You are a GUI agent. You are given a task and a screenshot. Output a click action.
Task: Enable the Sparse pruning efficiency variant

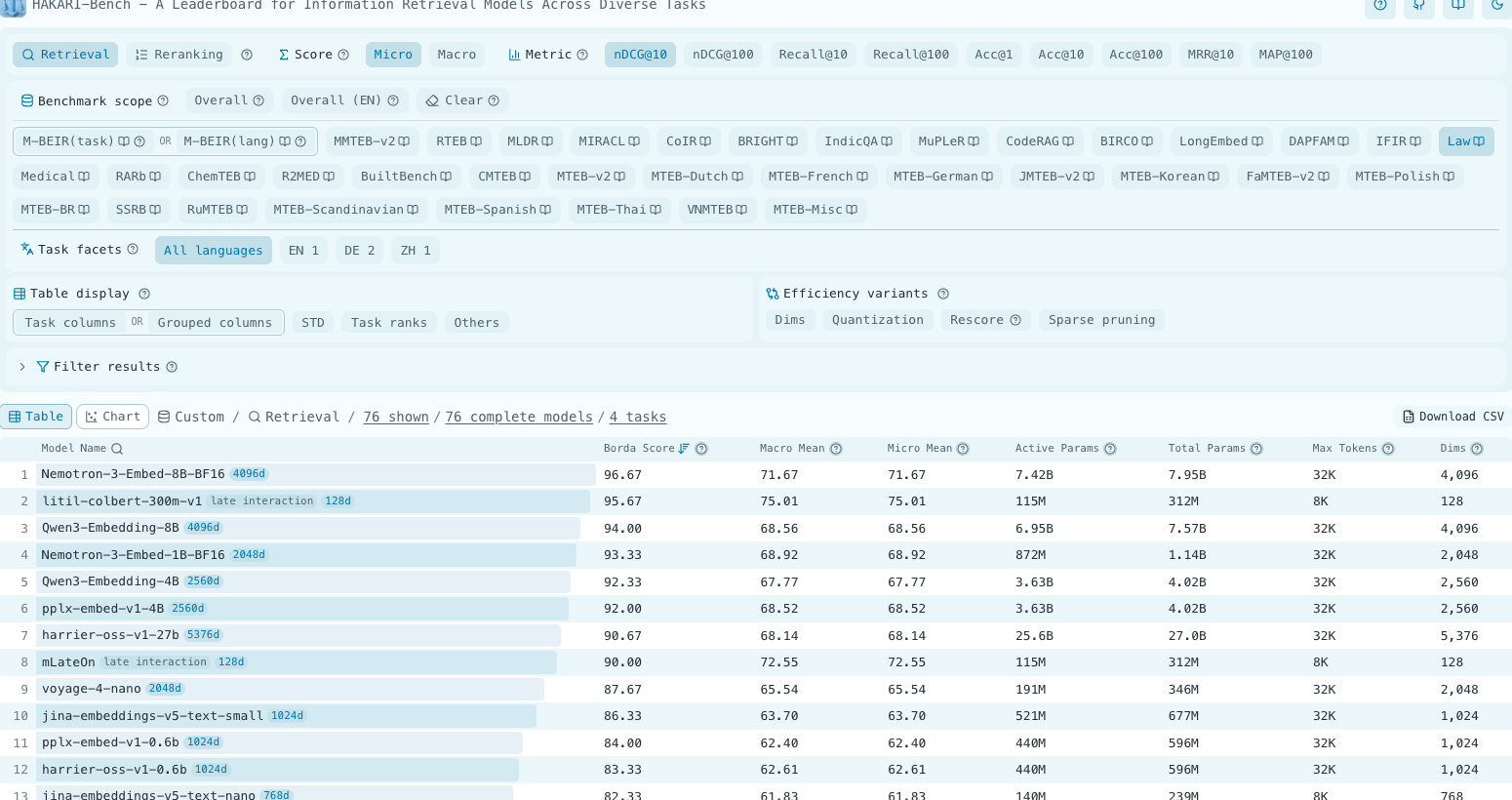click(1101, 320)
